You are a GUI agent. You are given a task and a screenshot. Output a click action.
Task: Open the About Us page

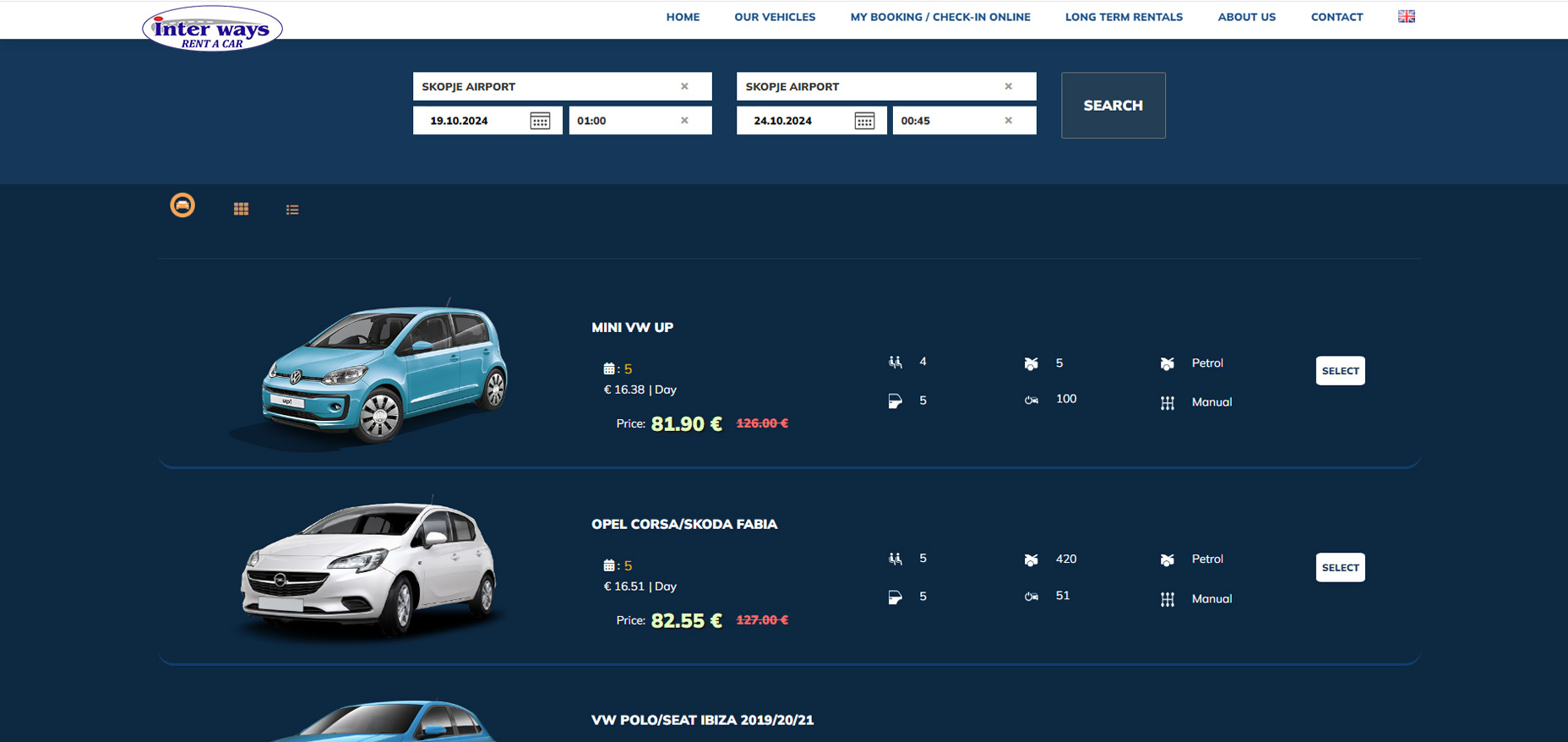1247,17
